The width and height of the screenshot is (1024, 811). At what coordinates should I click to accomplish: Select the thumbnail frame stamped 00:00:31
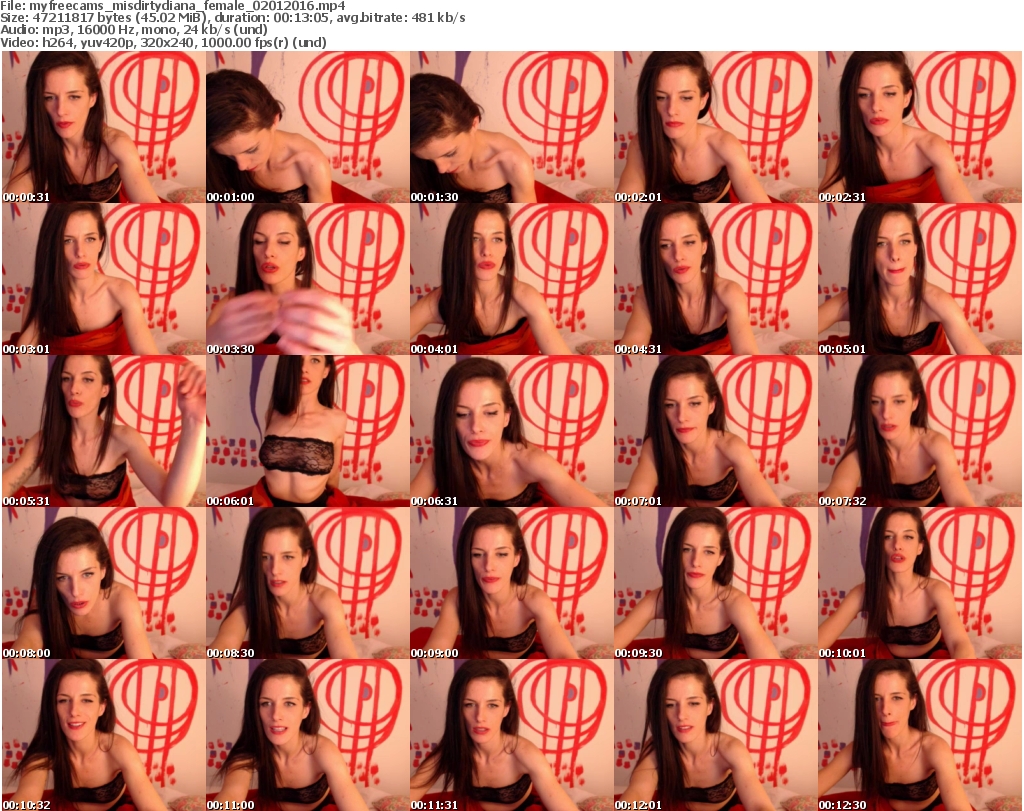pyautogui.click(x=104, y=127)
